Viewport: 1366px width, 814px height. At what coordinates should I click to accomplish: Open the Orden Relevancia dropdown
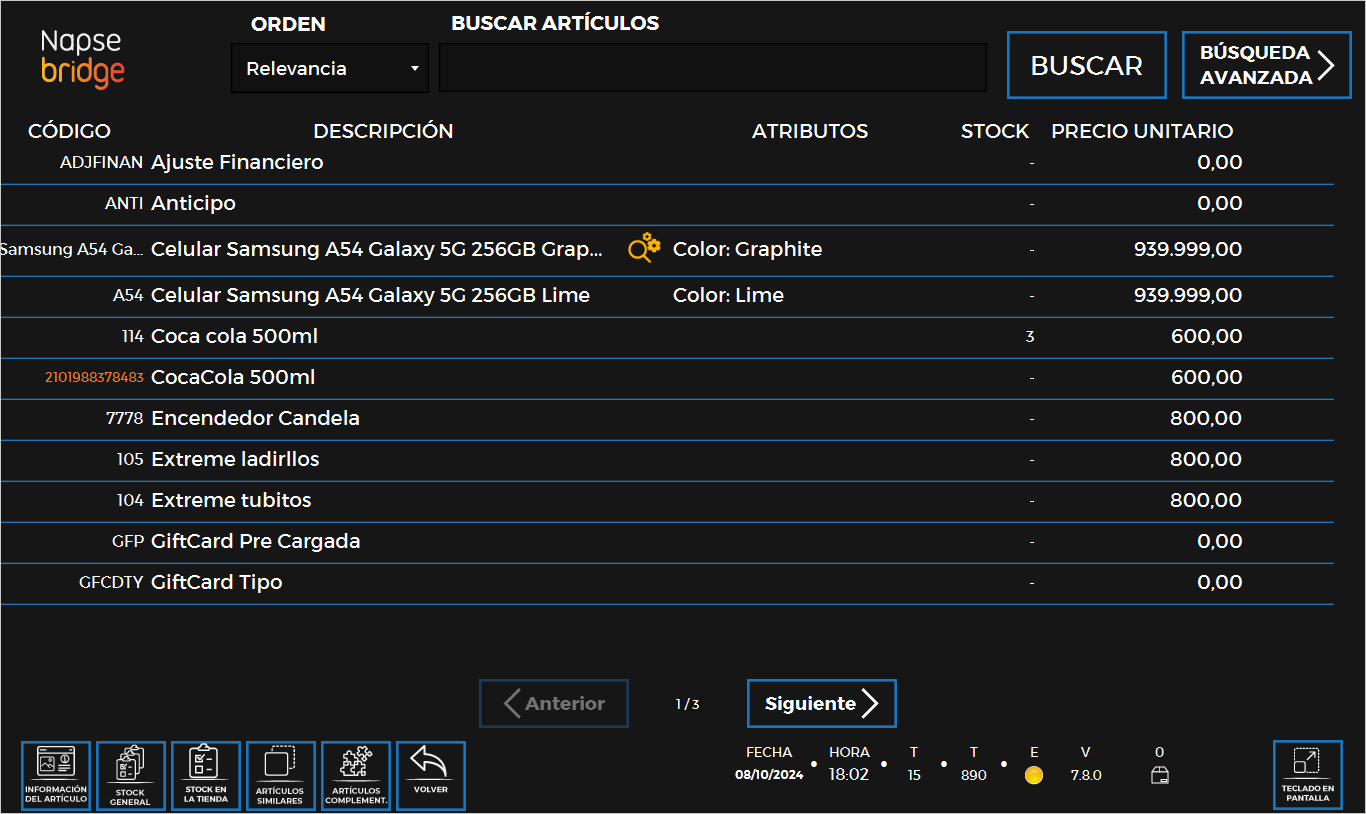(330, 68)
